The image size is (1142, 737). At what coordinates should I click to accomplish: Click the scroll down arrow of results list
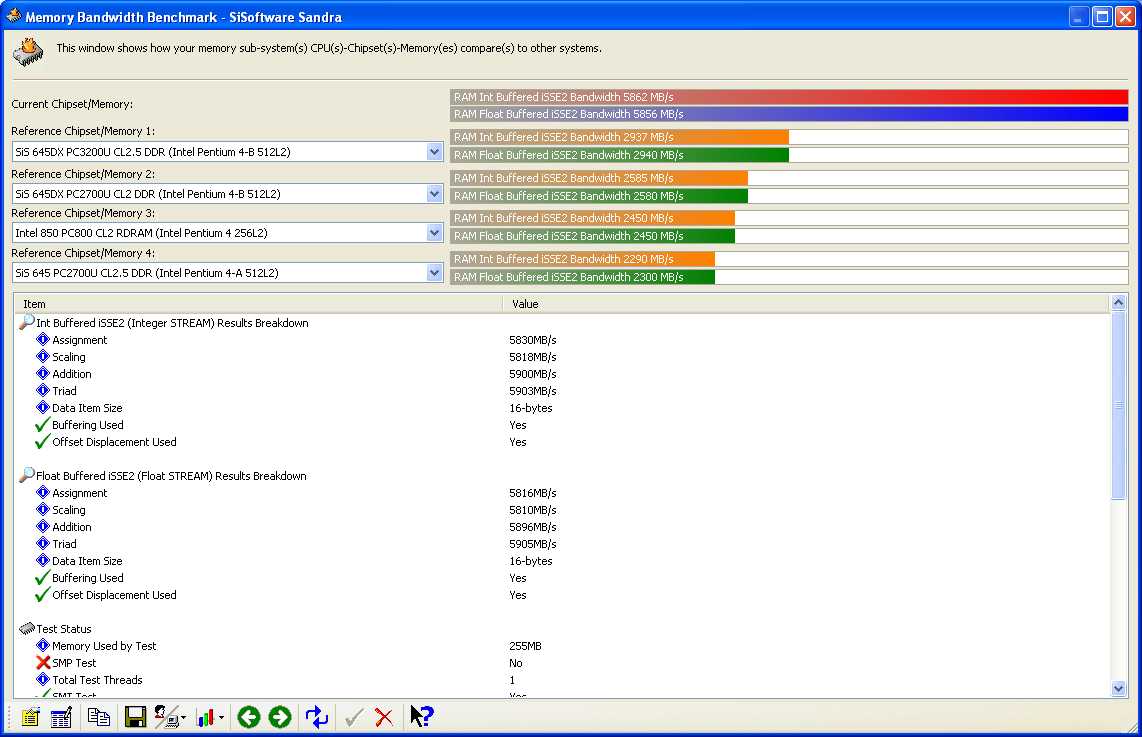pyautogui.click(x=1118, y=688)
